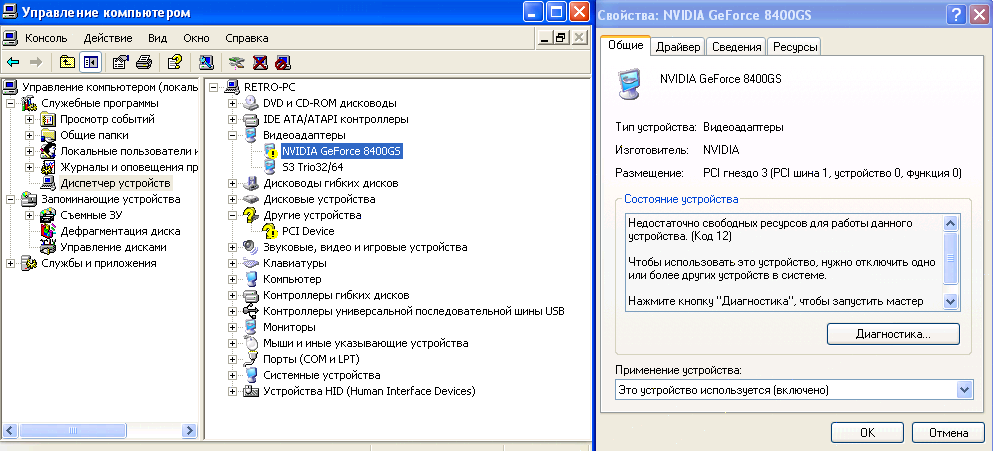993x451 pixels.
Task: Collapse the Служебные программы node
Action: (11, 103)
